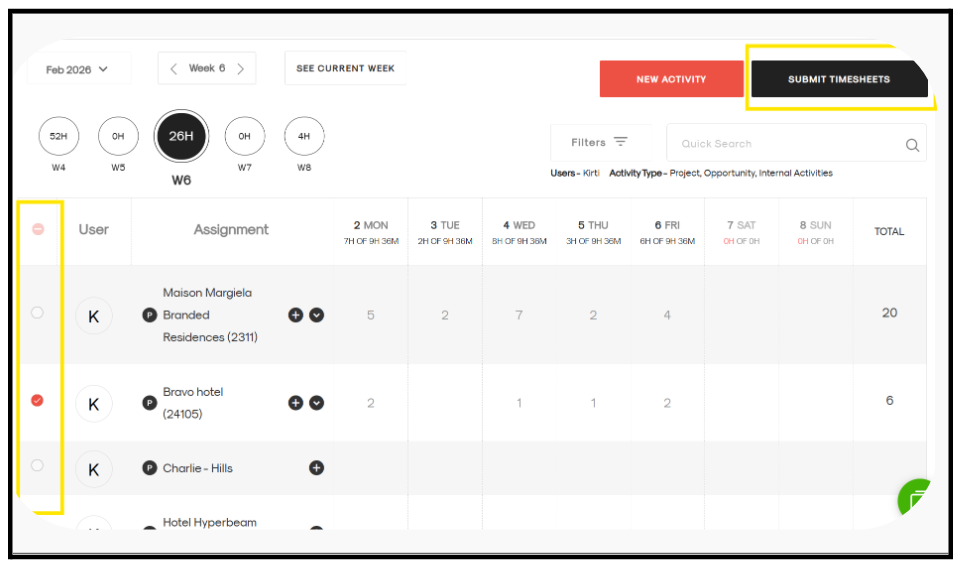Click the New Activity button
The width and height of the screenshot is (959, 566).
[x=671, y=79]
